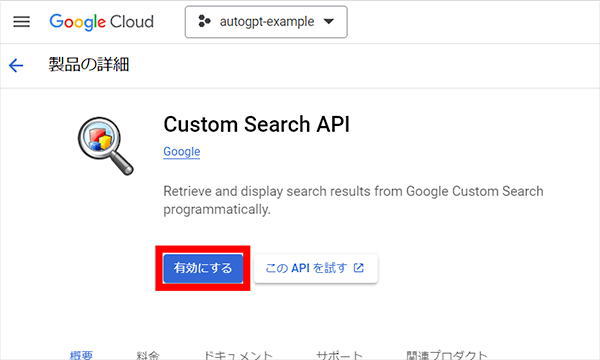Image resolution: width=600 pixels, height=360 pixels.
Task: Click the 有効にする enable button
Action: [203, 268]
